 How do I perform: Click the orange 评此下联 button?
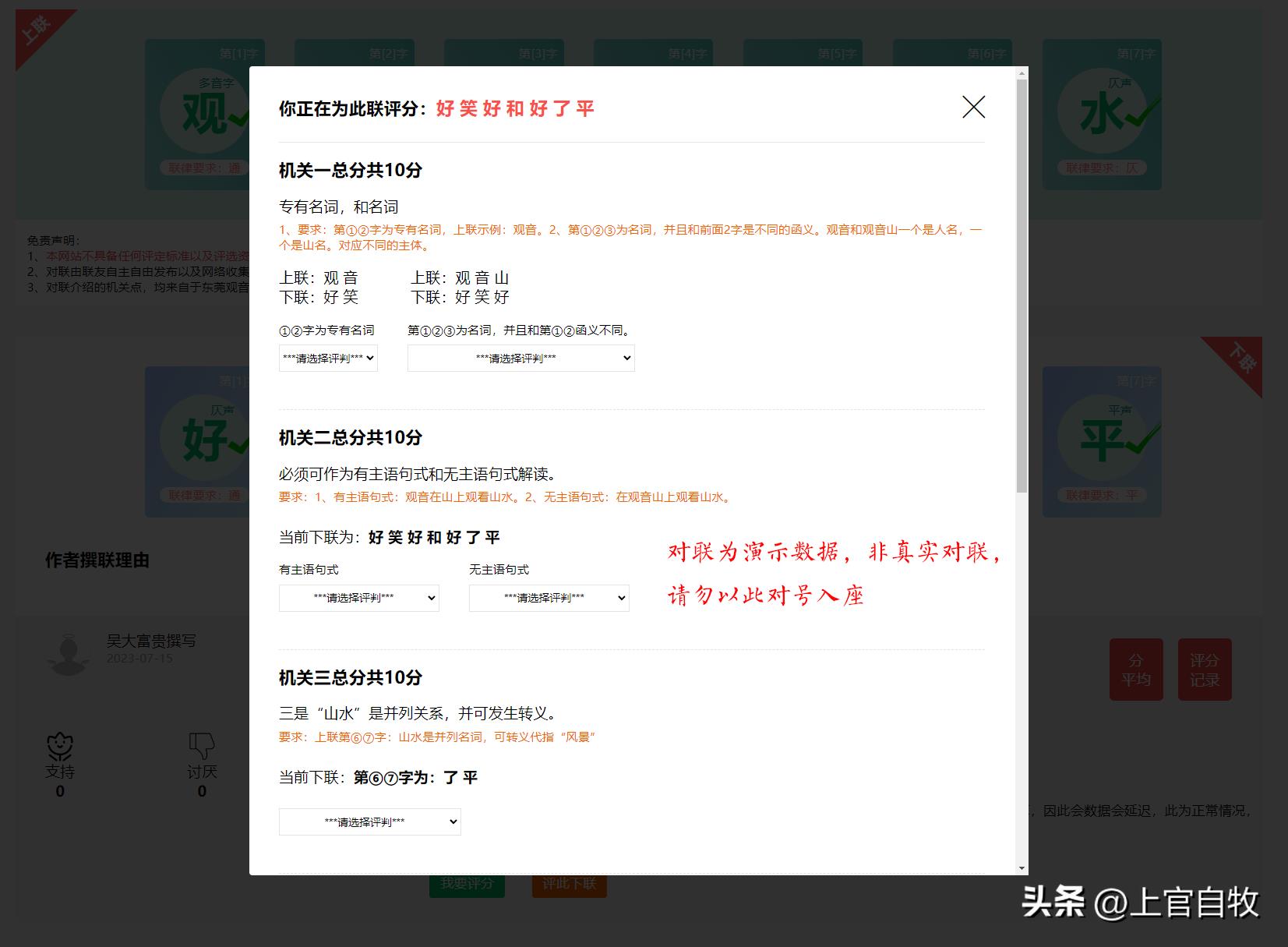[569, 884]
